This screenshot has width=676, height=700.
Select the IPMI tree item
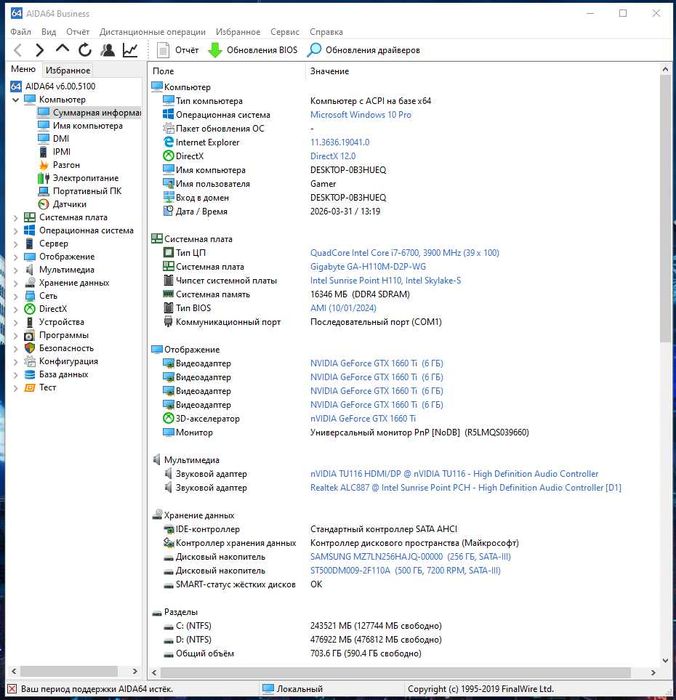point(62,152)
